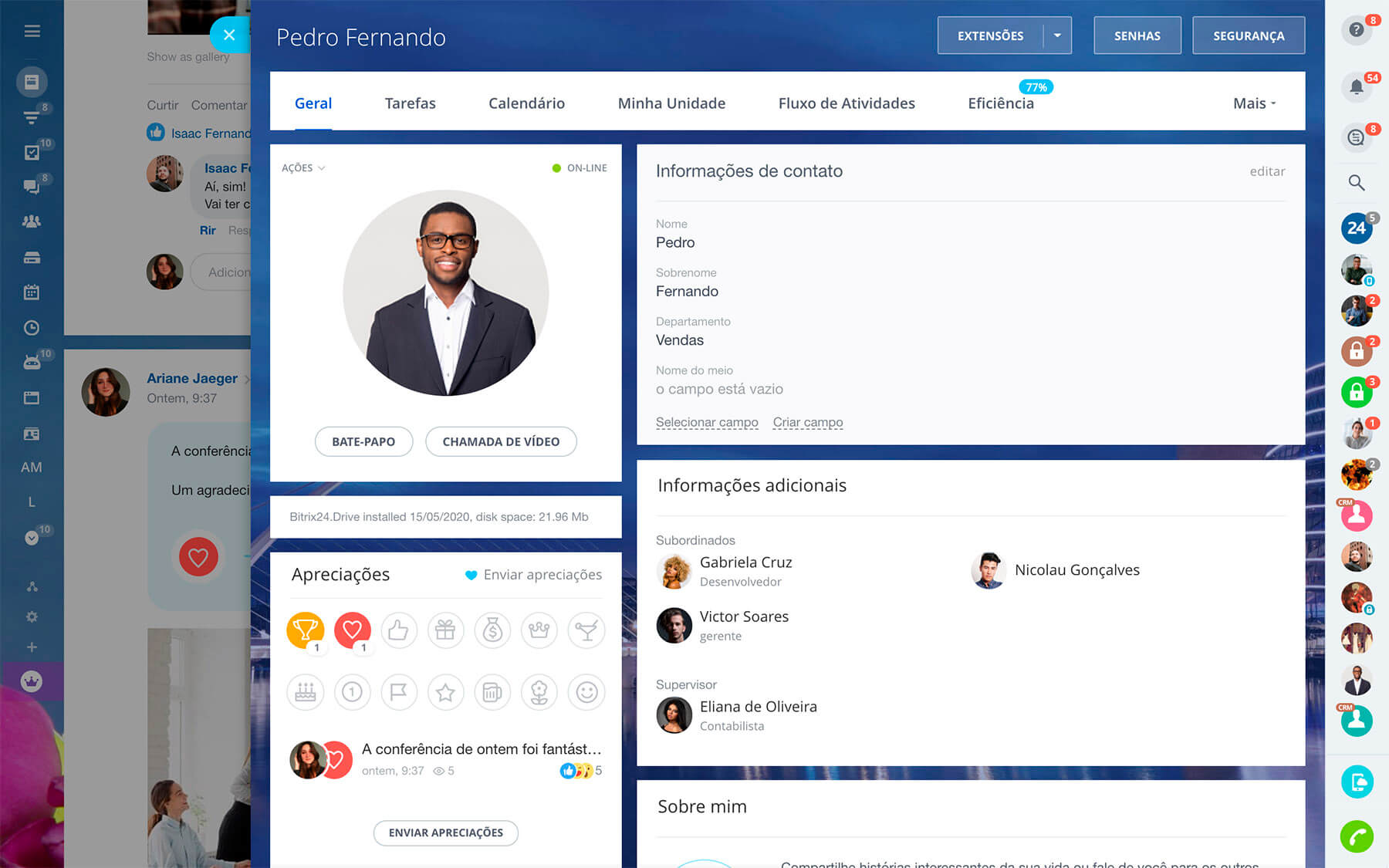The height and width of the screenshot is (868, 1389).
Task: Click the beer mug appreciation icon
Action: coord(492,693)
